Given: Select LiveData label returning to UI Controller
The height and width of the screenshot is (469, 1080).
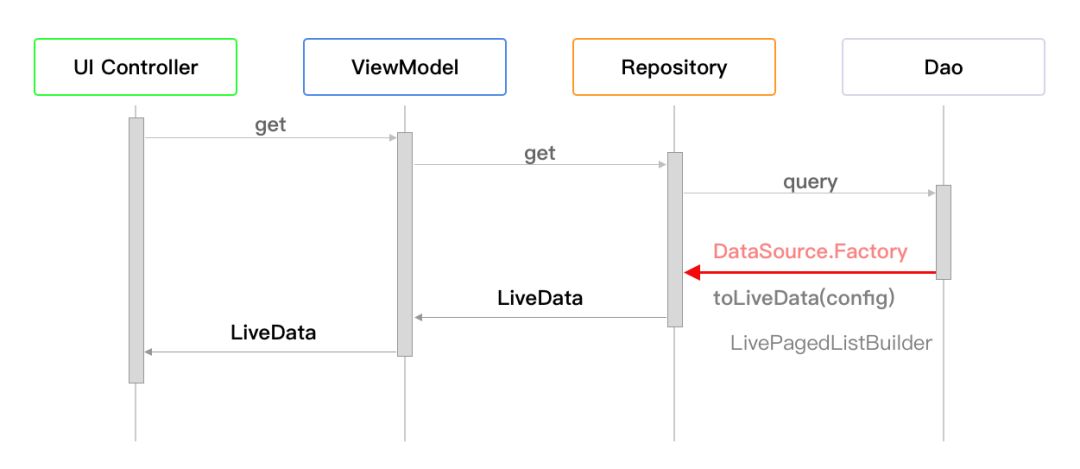Looking at the screenshot, I should pos(273,333).
